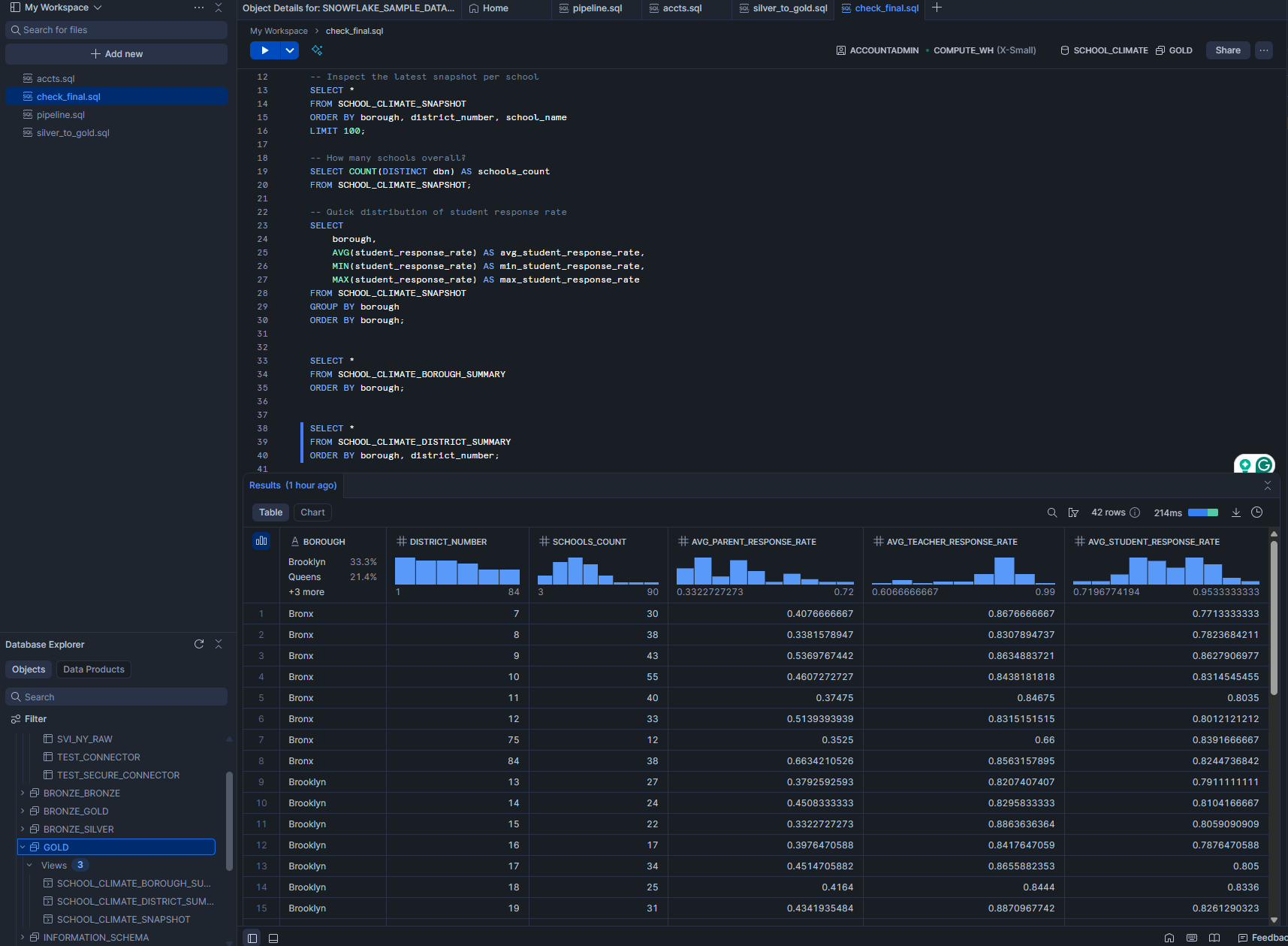
Task: Select the SCHOOL_CLIMATE_SNAPSHOT view
Action: pos(123,920)
